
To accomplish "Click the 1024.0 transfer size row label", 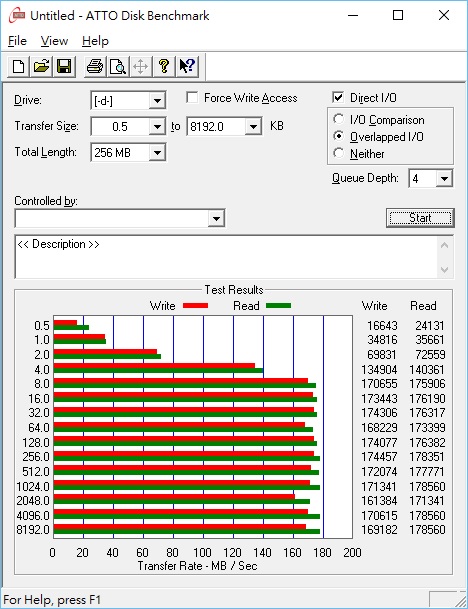I will (x=33, y=486).
